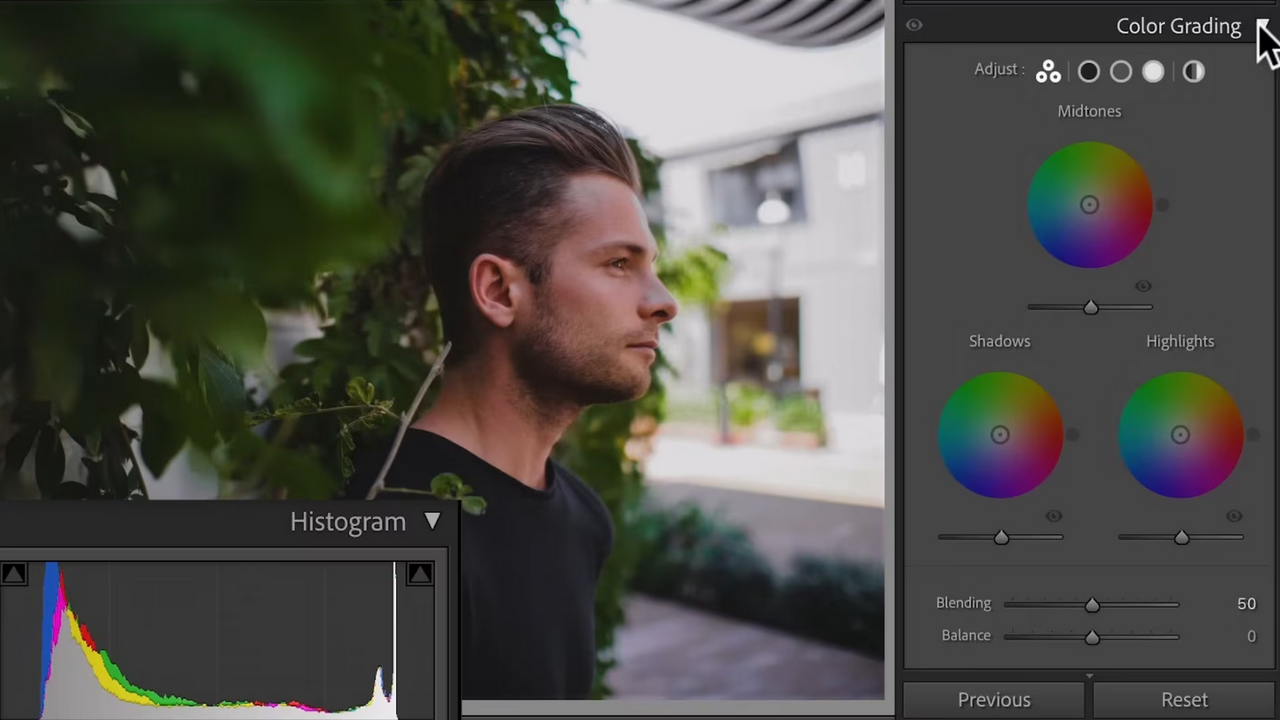Switch Adjust to the Midtones circle icon

pos(1121,71)
